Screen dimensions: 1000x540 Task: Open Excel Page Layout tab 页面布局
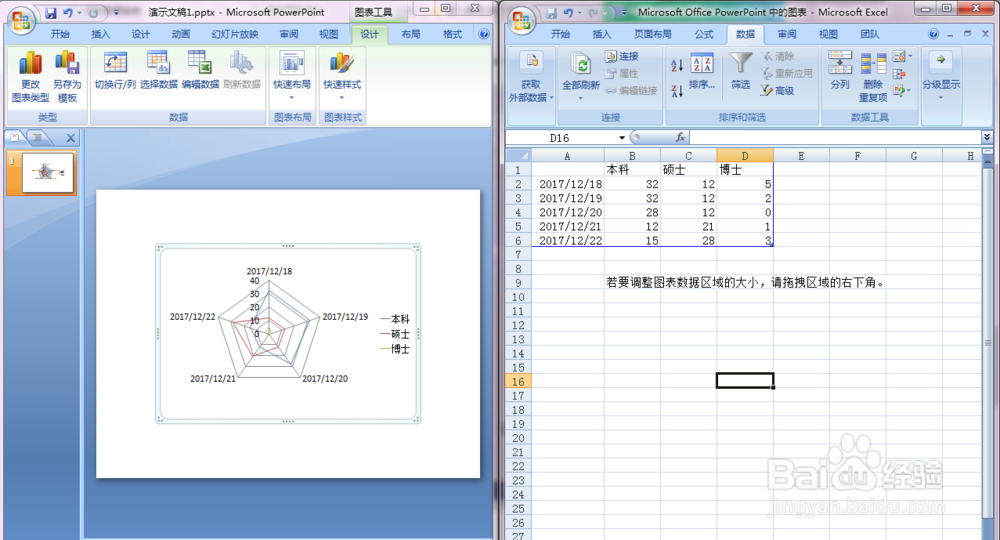pyautogui.click(x=652, y=34)
